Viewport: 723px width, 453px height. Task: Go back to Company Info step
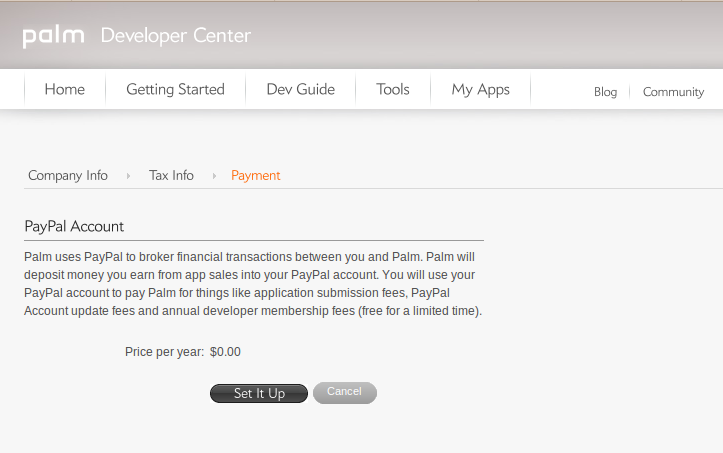[68, 175]
